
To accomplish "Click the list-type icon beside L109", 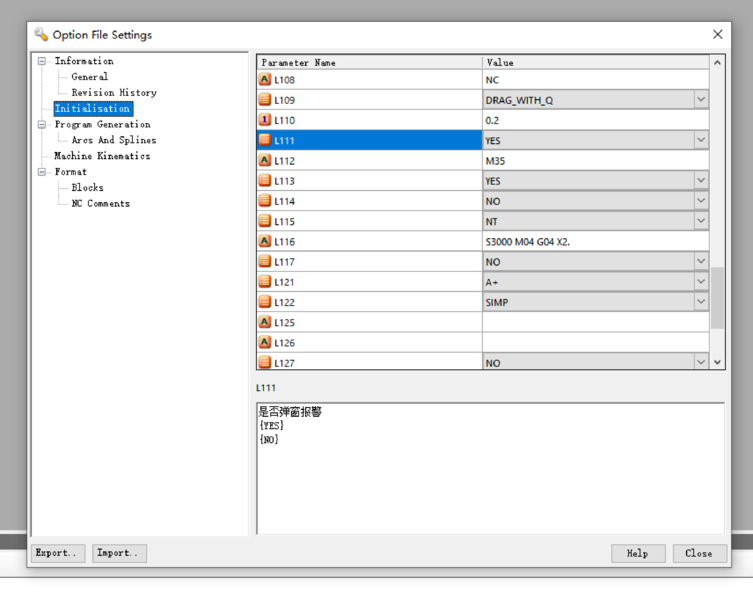I will [x=265, y=99].
